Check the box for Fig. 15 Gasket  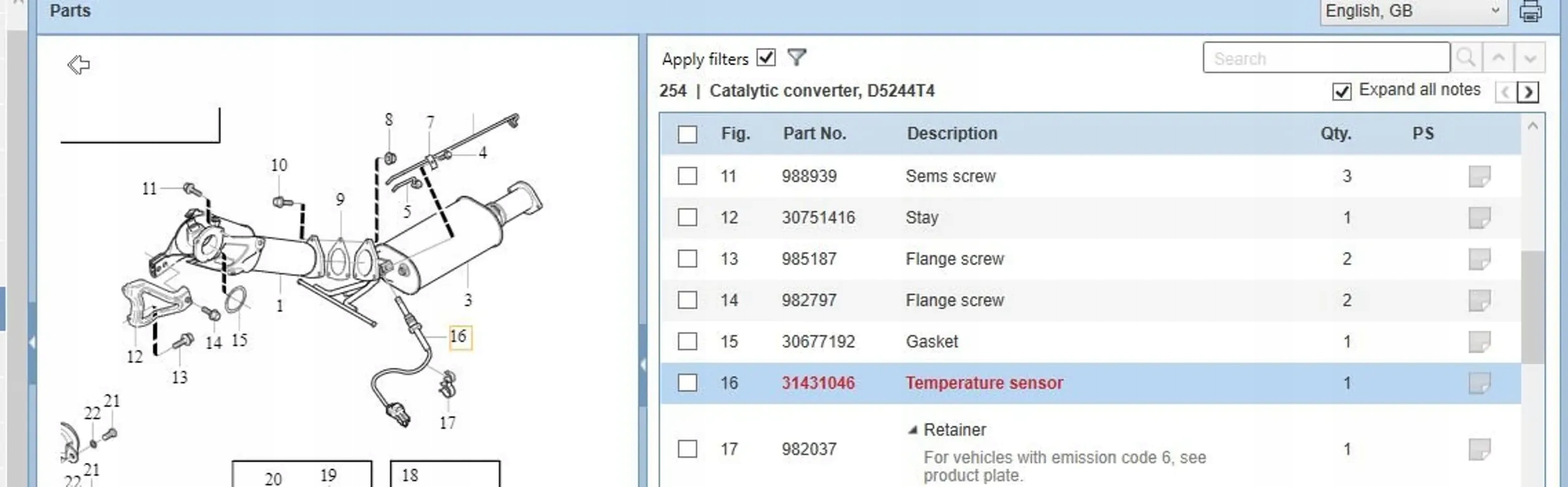687,341
